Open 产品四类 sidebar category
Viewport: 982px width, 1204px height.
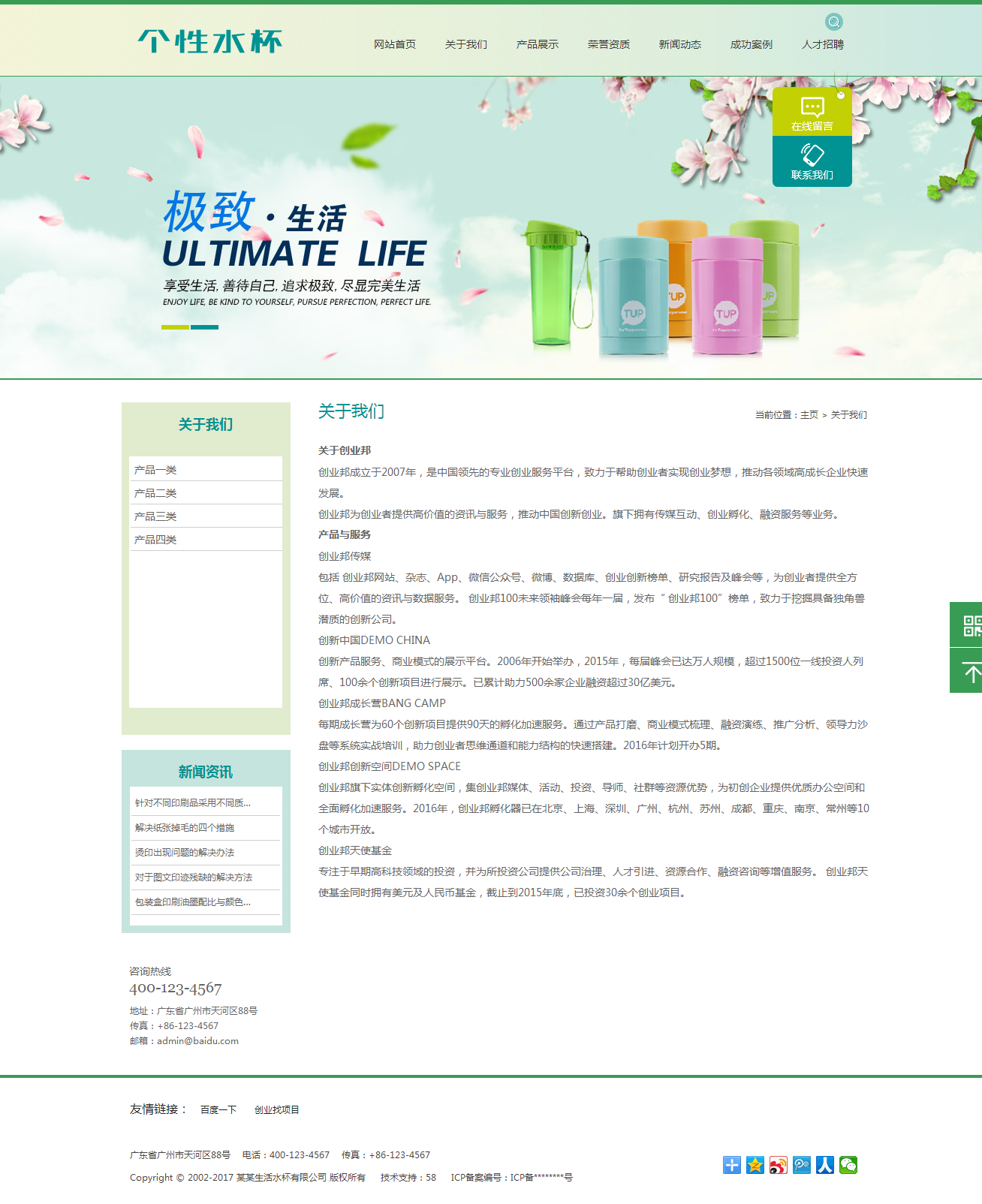coord(155,540)
